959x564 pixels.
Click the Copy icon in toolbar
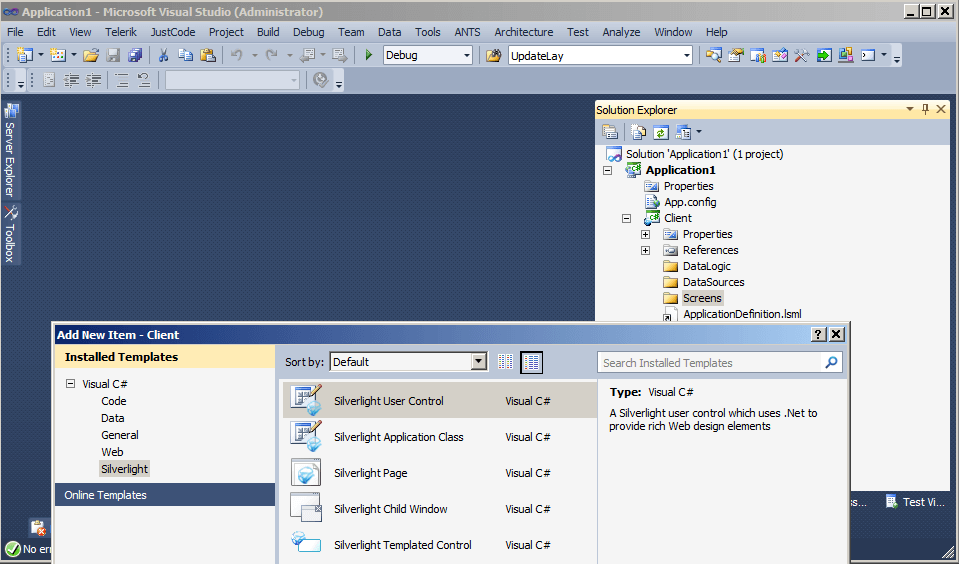point(185,55)
